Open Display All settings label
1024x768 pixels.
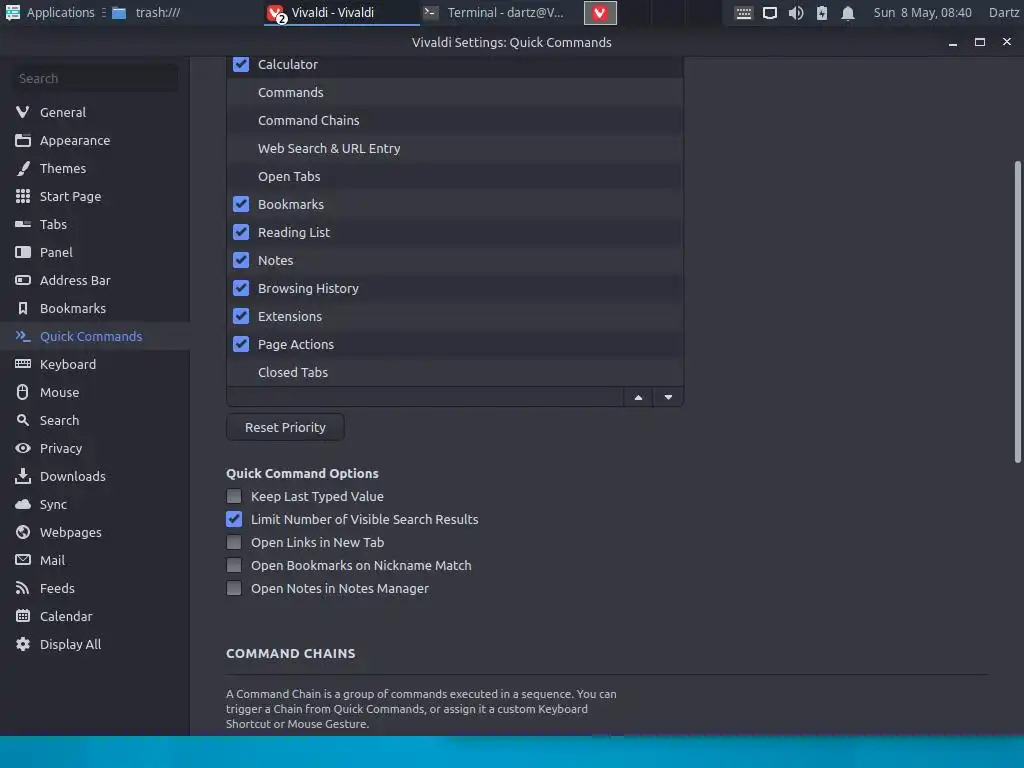[71, 644]
